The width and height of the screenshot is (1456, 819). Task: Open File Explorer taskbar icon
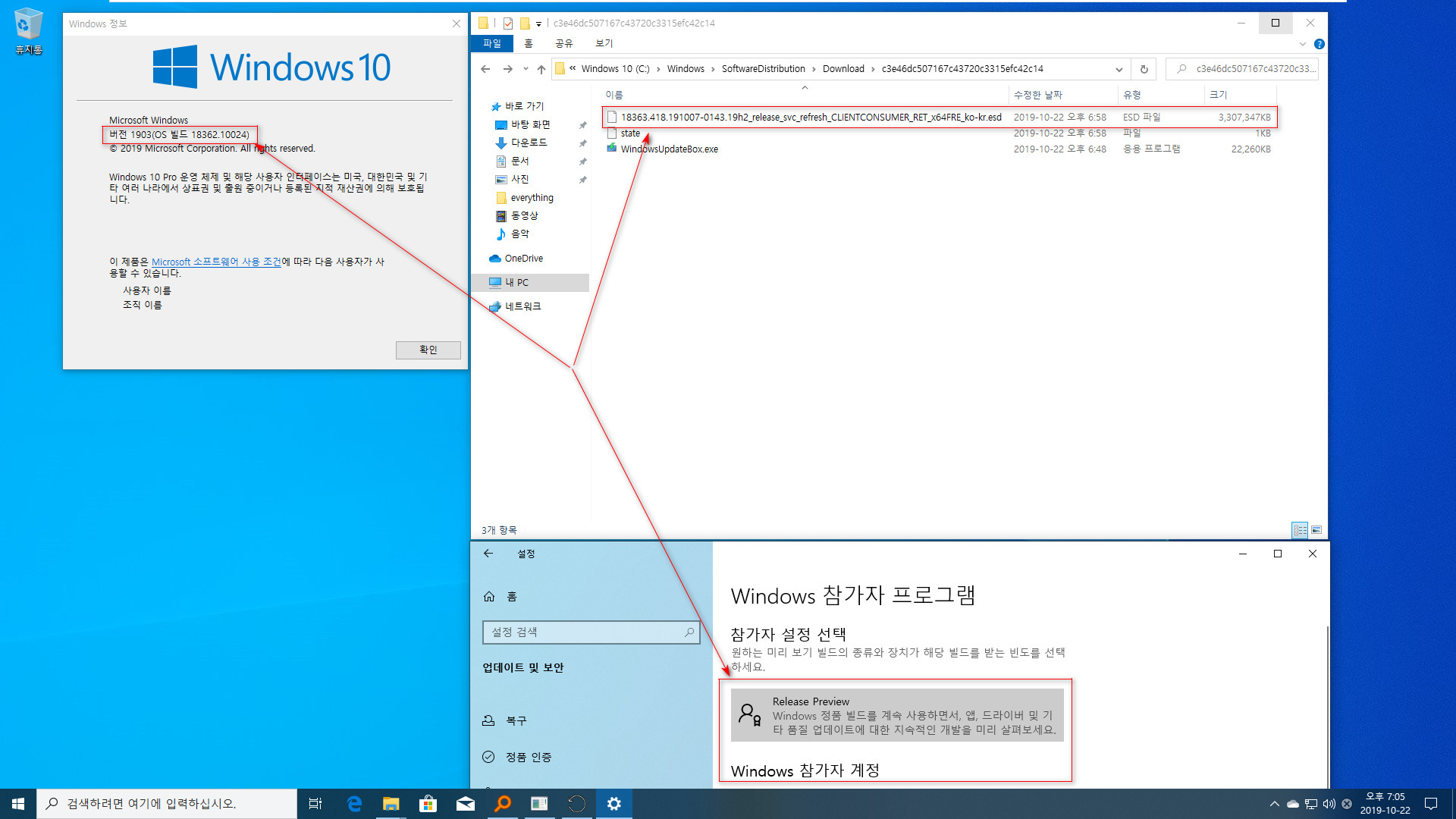(x=391, y=804)
